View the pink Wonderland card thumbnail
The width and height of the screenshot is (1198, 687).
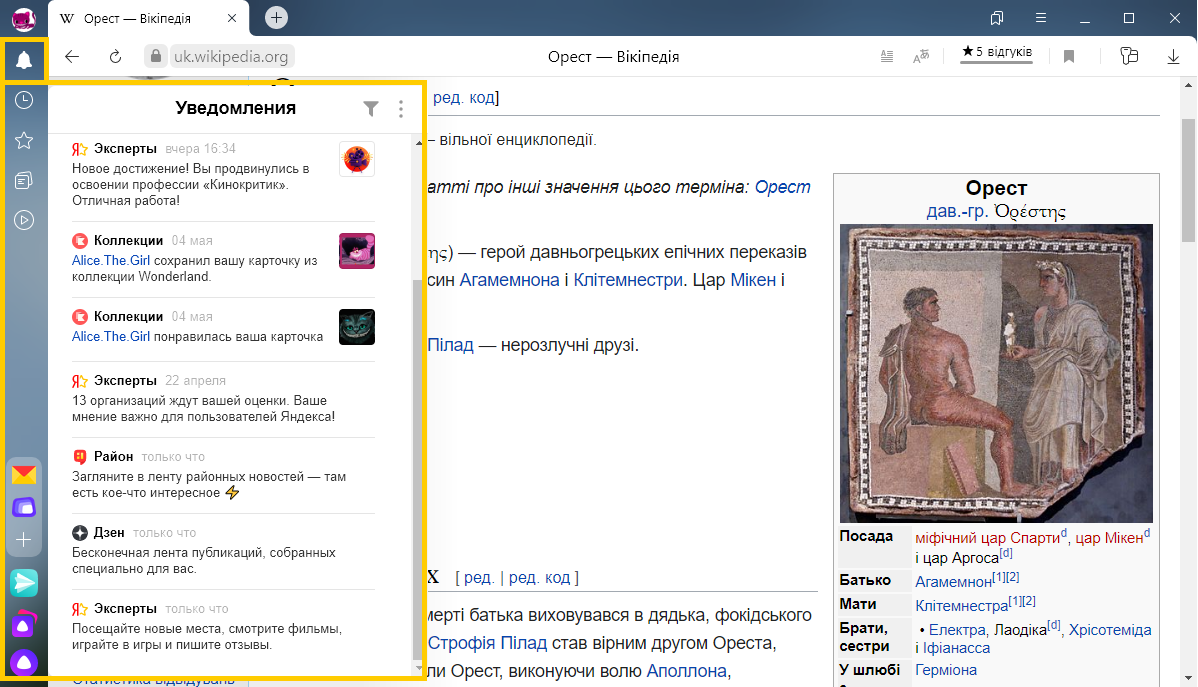pos(357,251)
